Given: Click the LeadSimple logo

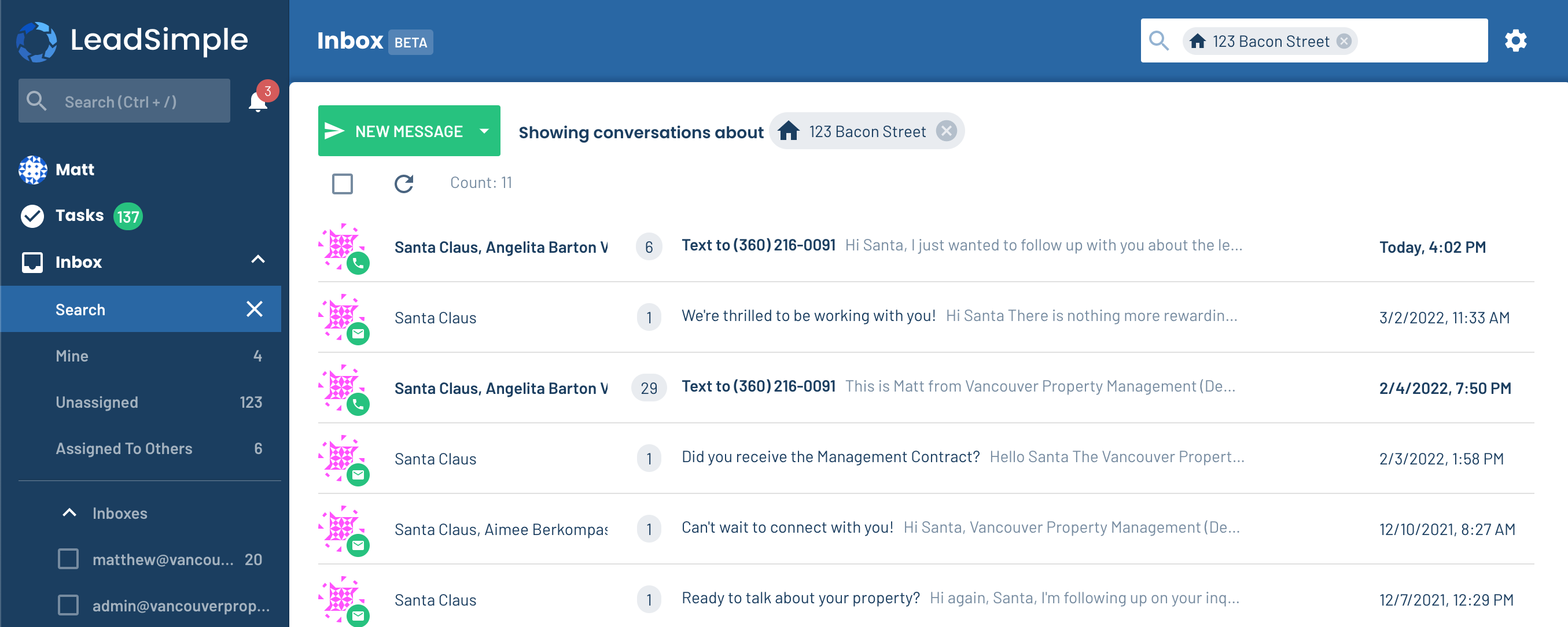Looking at the screenshot, I should click(x=132, y=41).
